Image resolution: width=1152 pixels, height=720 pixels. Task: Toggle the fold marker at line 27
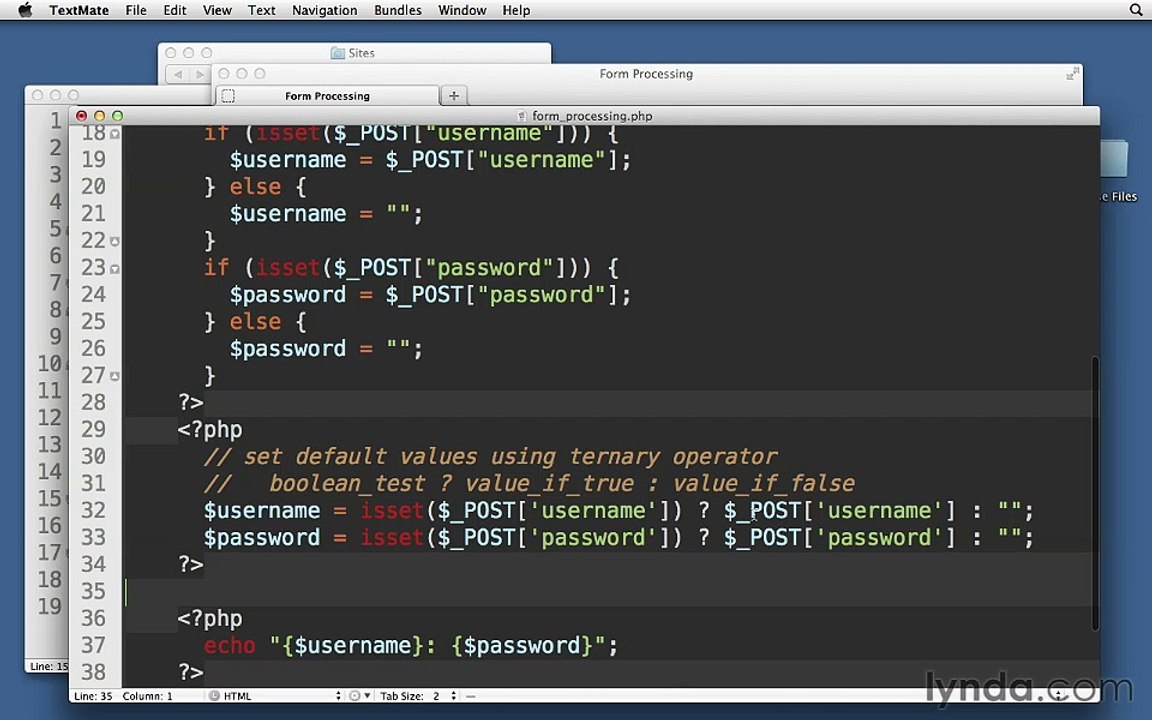click(x=115, y=376)
